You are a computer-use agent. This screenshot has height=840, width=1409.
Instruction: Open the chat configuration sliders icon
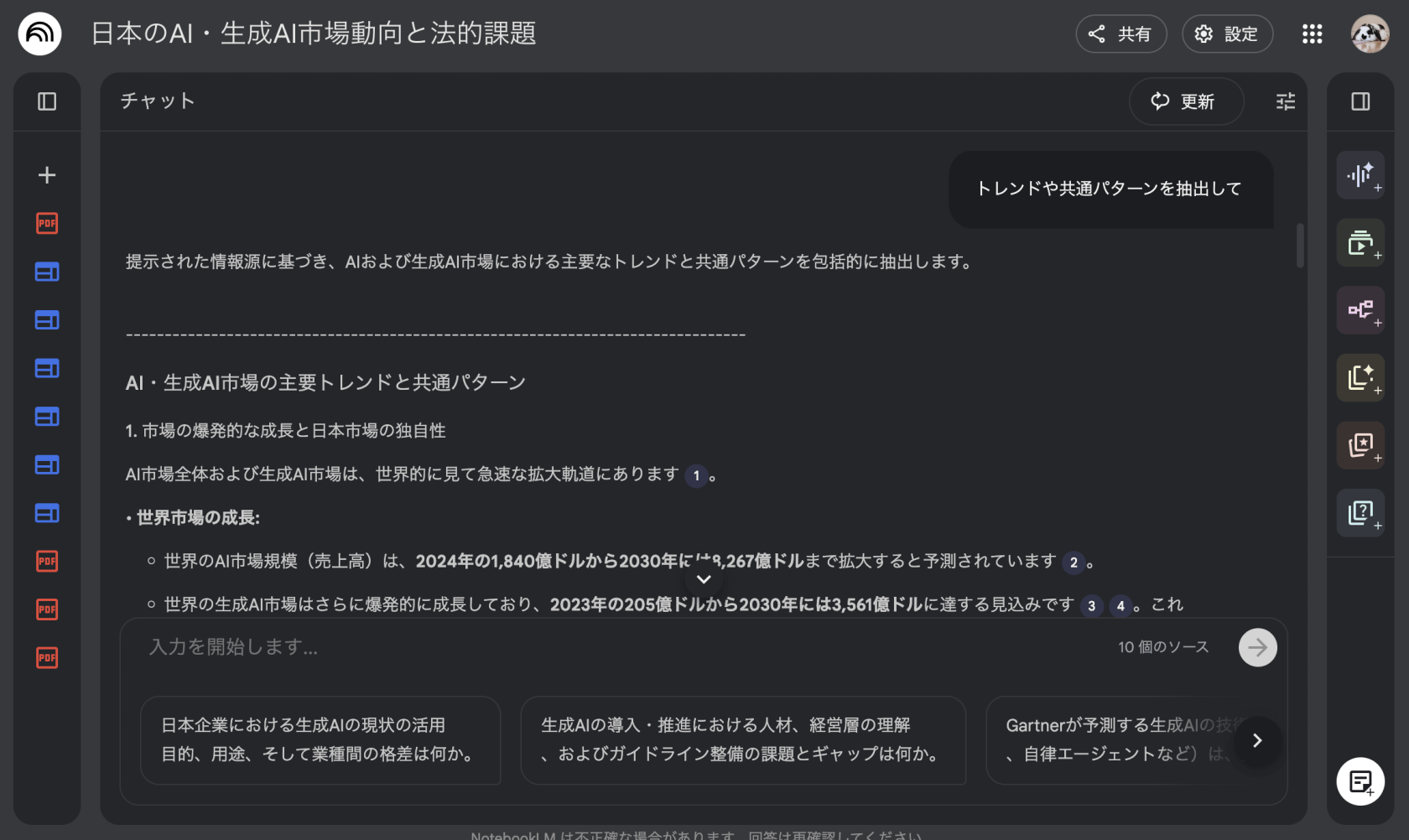pyautogui.click(x=1285, y=101)
